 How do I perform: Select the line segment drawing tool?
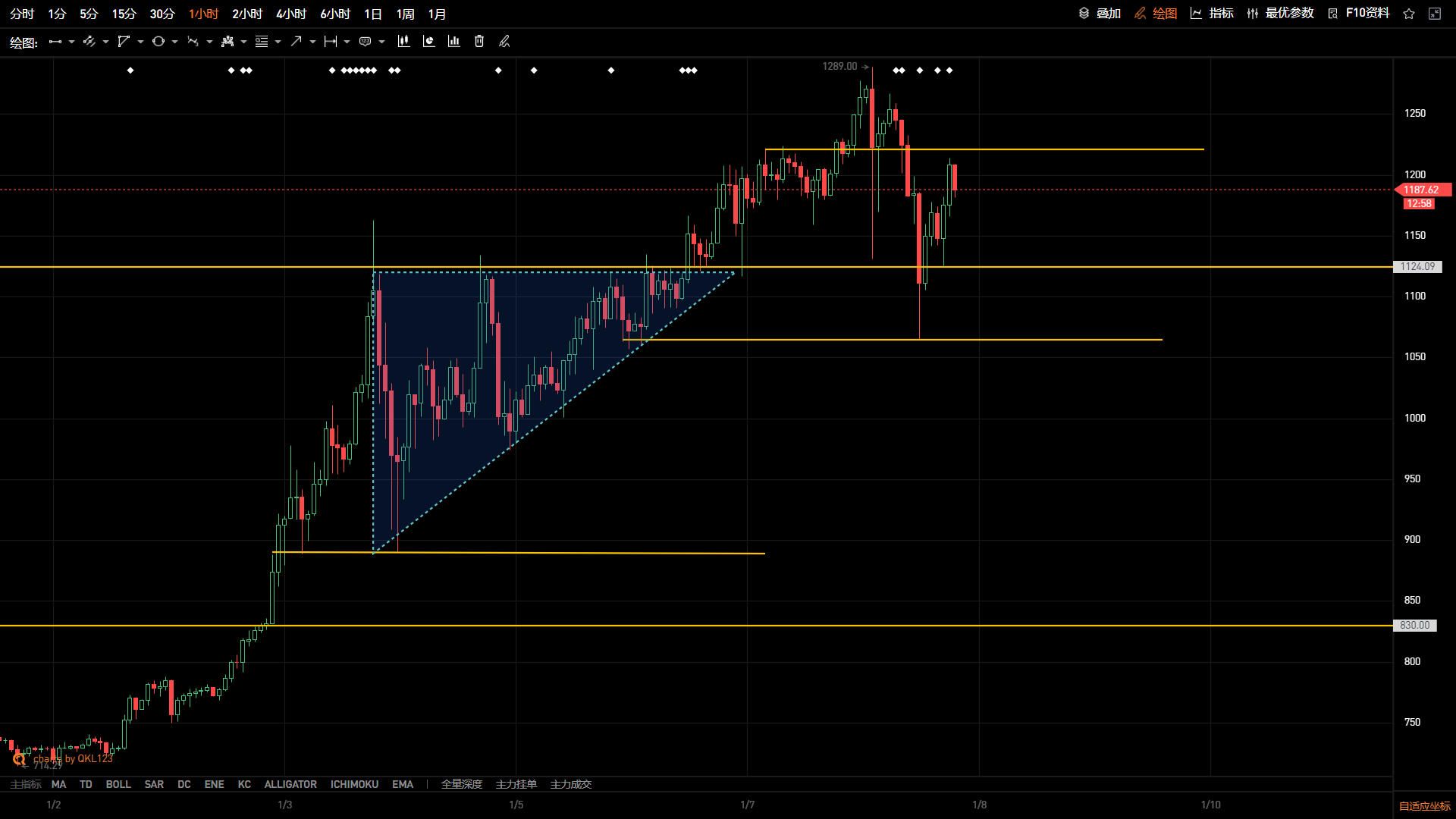coord(55,42)
